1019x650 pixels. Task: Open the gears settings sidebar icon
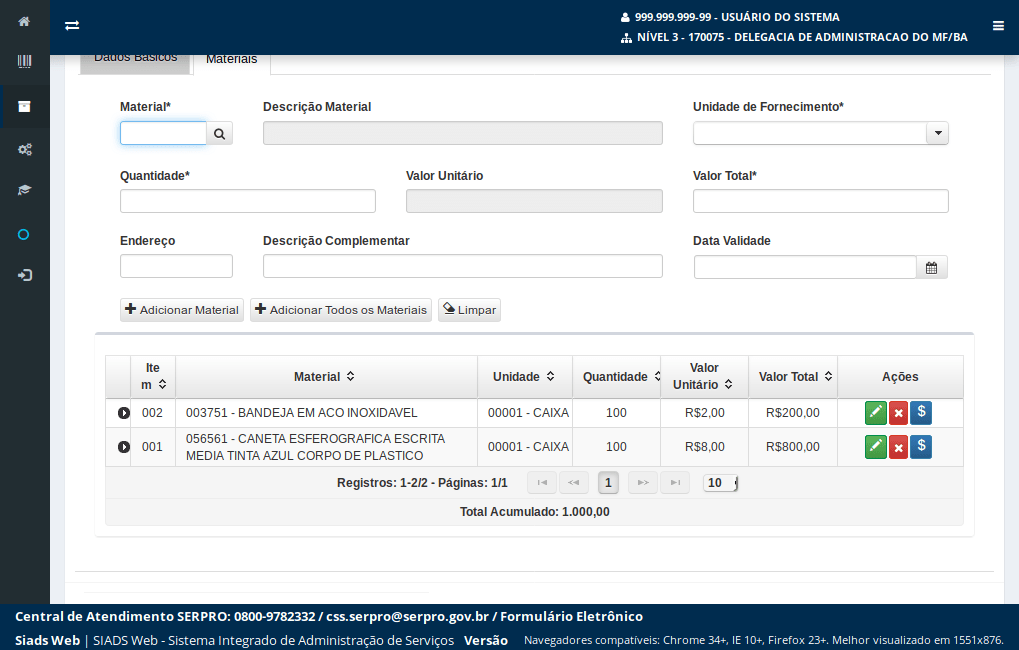(x=24, y=150)
